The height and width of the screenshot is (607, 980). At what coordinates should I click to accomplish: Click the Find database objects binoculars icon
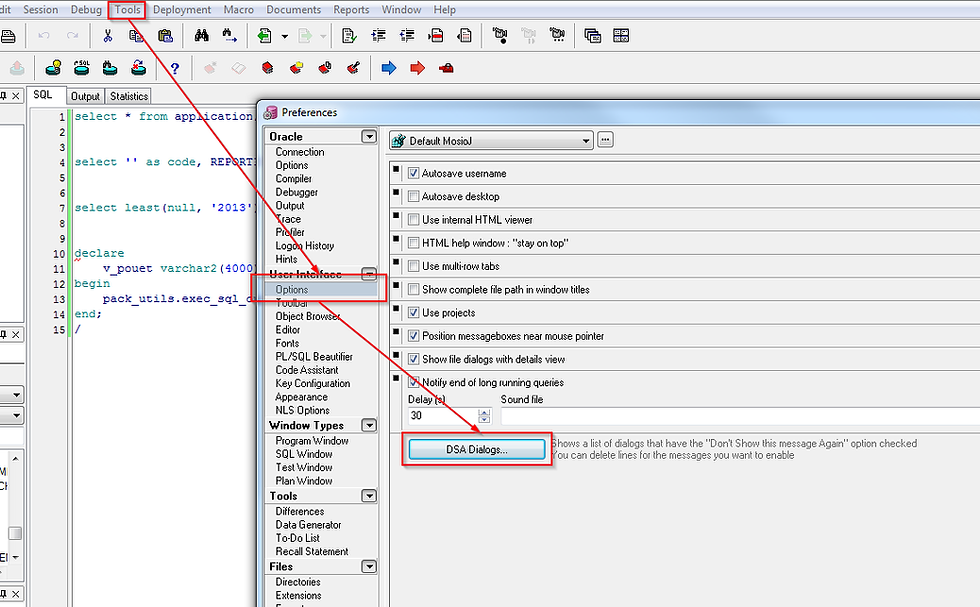pos(110,68)
